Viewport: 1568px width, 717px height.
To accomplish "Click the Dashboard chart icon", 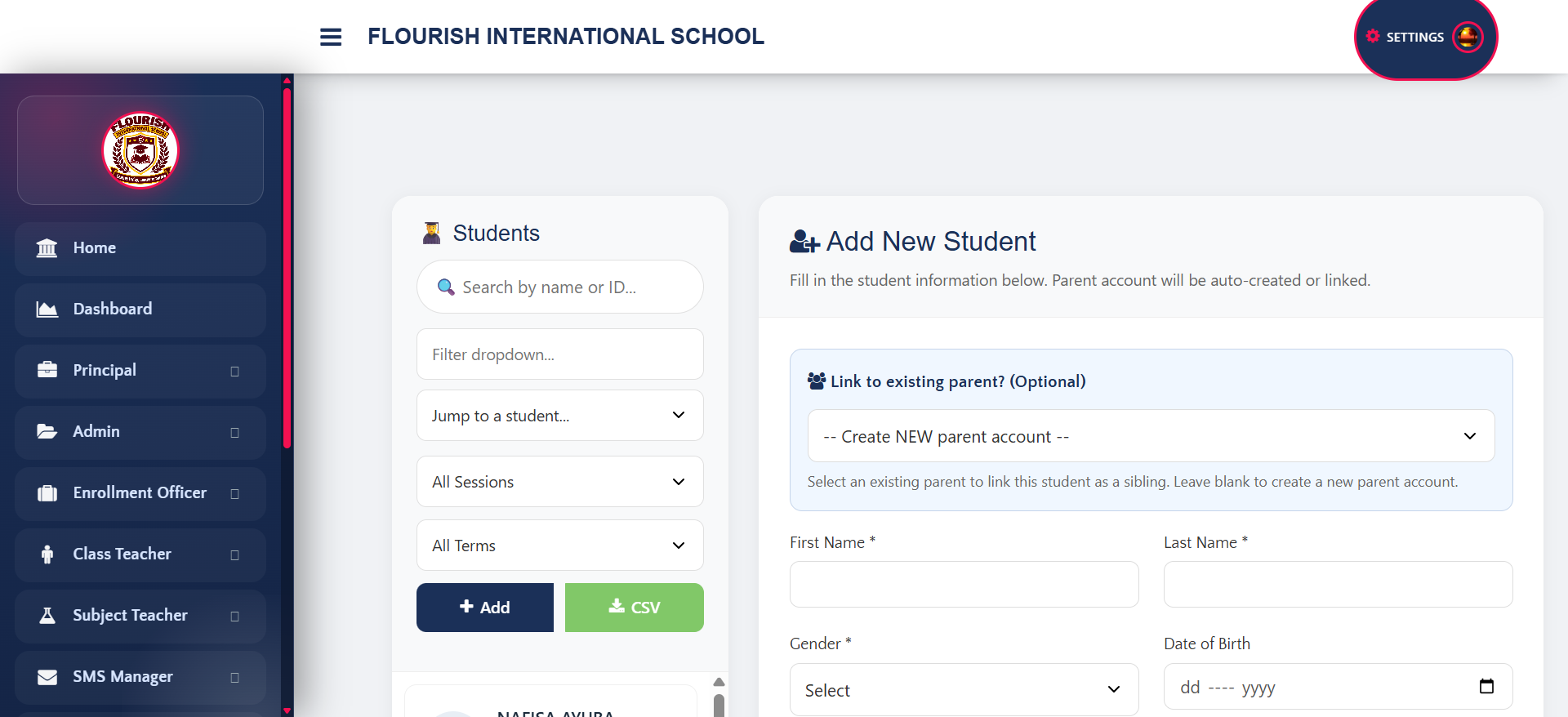I will point(47,309).
